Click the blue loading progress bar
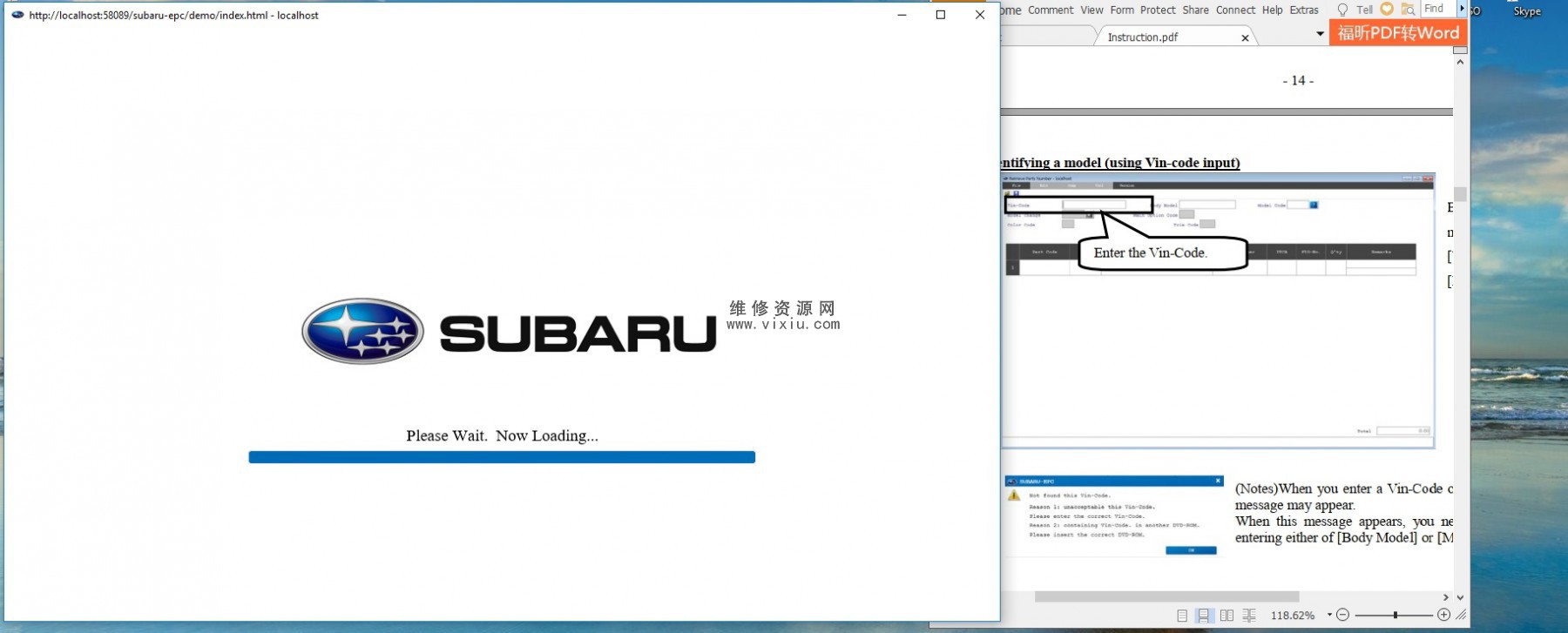The image size is (1568, 633). click(502, 457)
